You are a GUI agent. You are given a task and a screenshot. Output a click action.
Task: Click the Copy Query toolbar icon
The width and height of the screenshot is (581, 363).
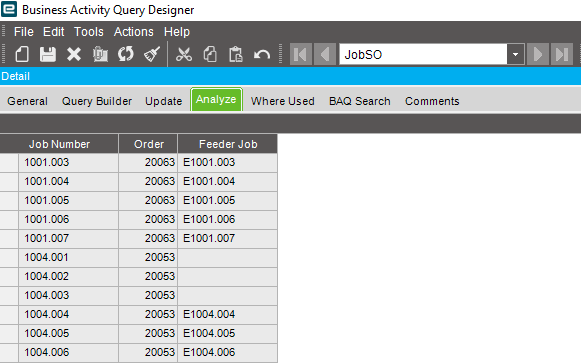(x=100, y=54)
